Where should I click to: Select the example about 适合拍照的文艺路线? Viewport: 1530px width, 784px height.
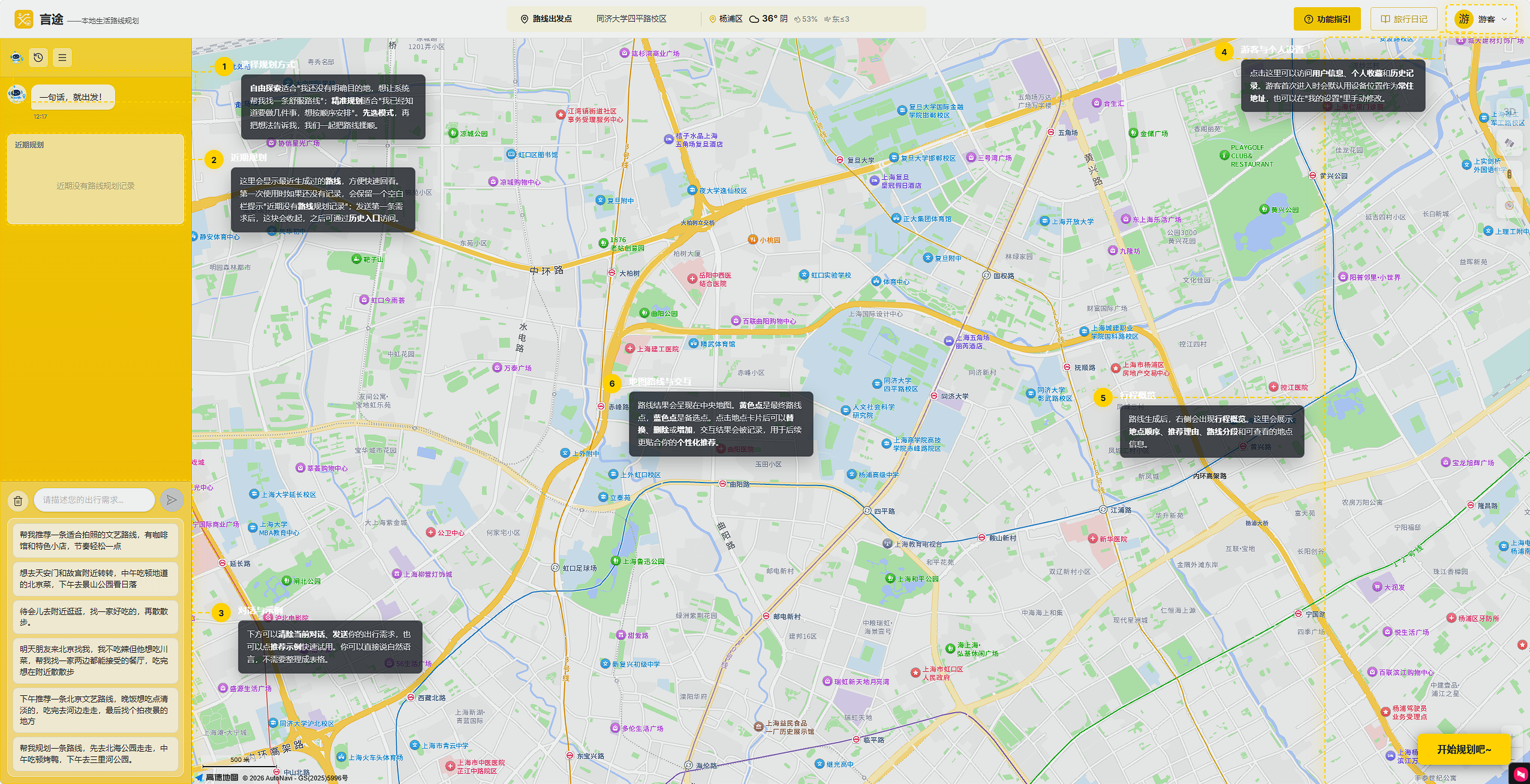(x=95, y=540)
